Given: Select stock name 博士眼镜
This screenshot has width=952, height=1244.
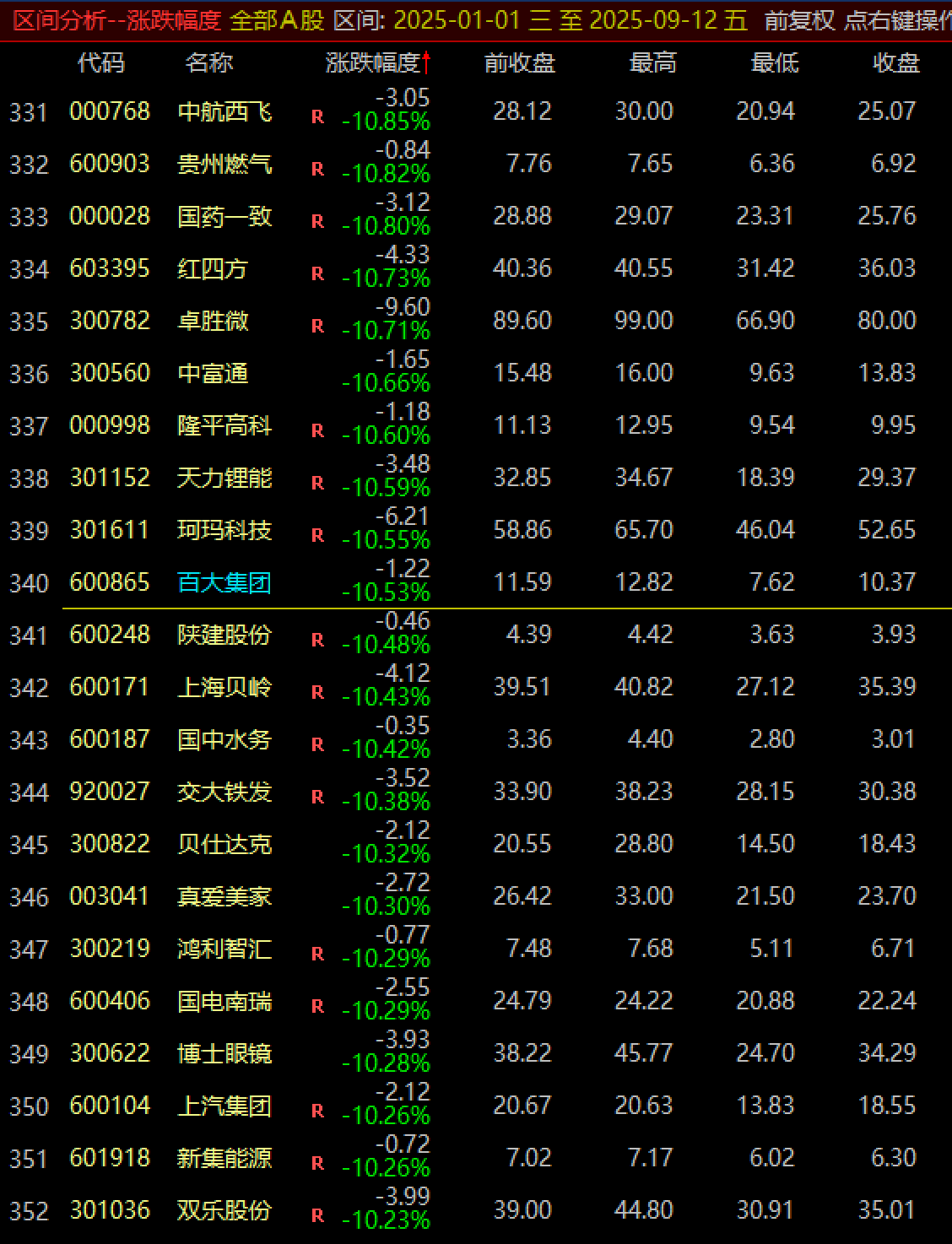Looking at the screenshot, I should click(x=224, y=1053).
